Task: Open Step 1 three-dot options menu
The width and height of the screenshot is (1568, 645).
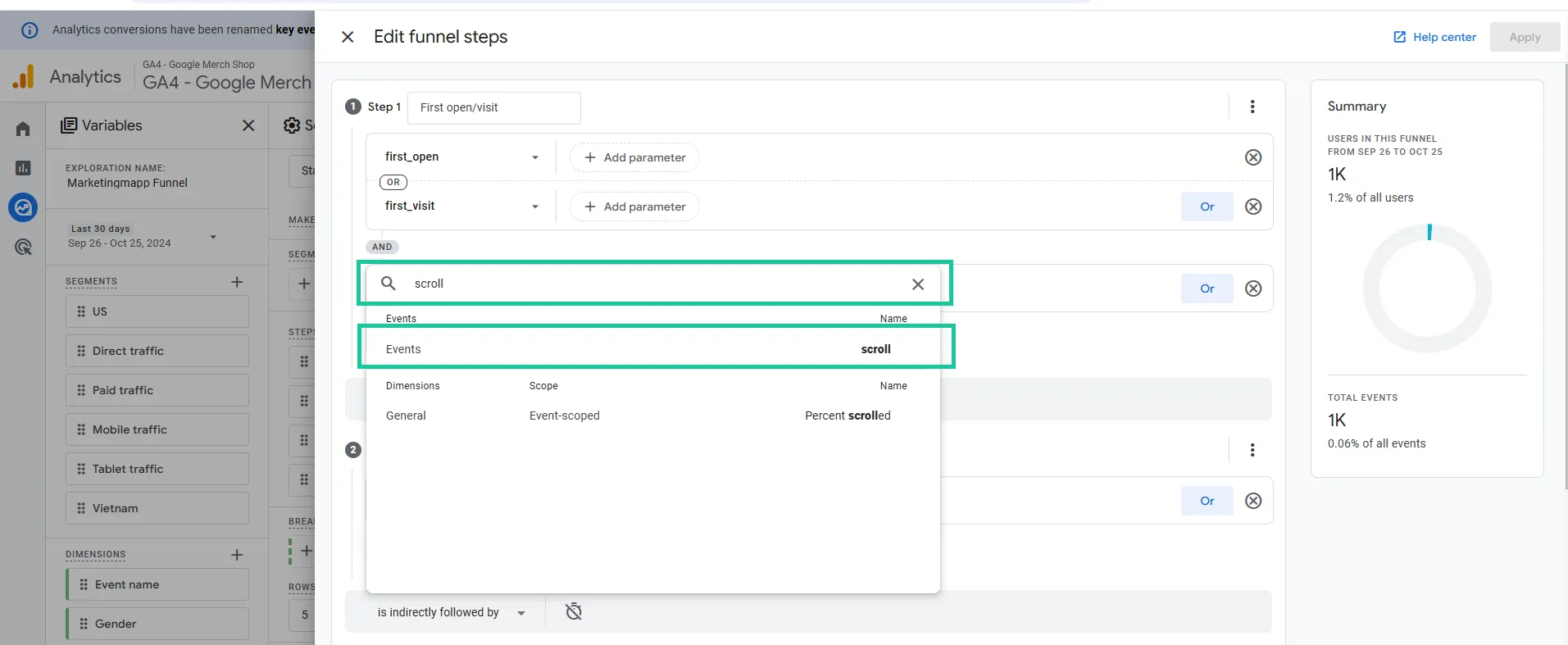Action: click(x=1252, y=107)
